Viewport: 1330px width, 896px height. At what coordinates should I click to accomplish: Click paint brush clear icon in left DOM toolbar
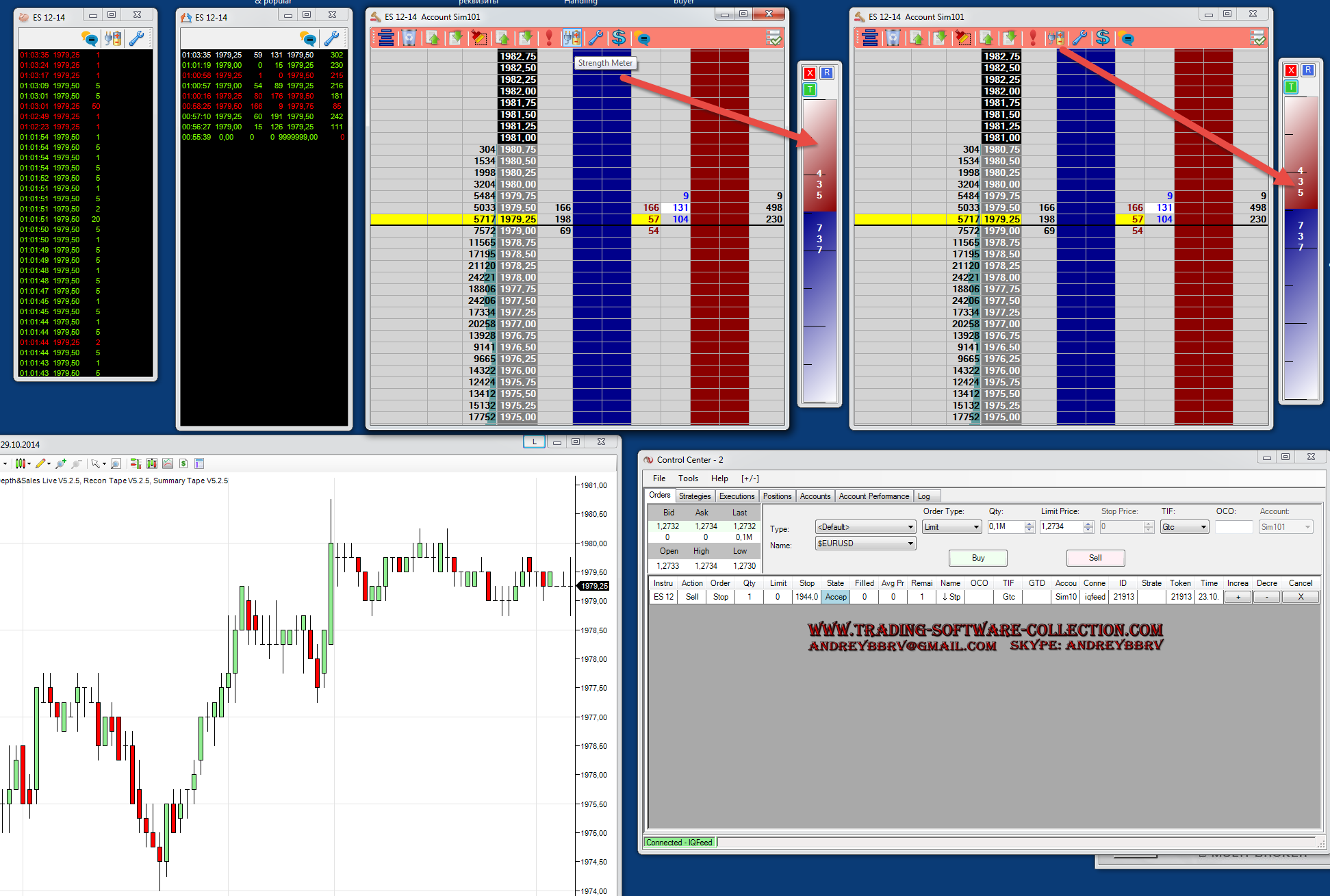tap(479, 38)
